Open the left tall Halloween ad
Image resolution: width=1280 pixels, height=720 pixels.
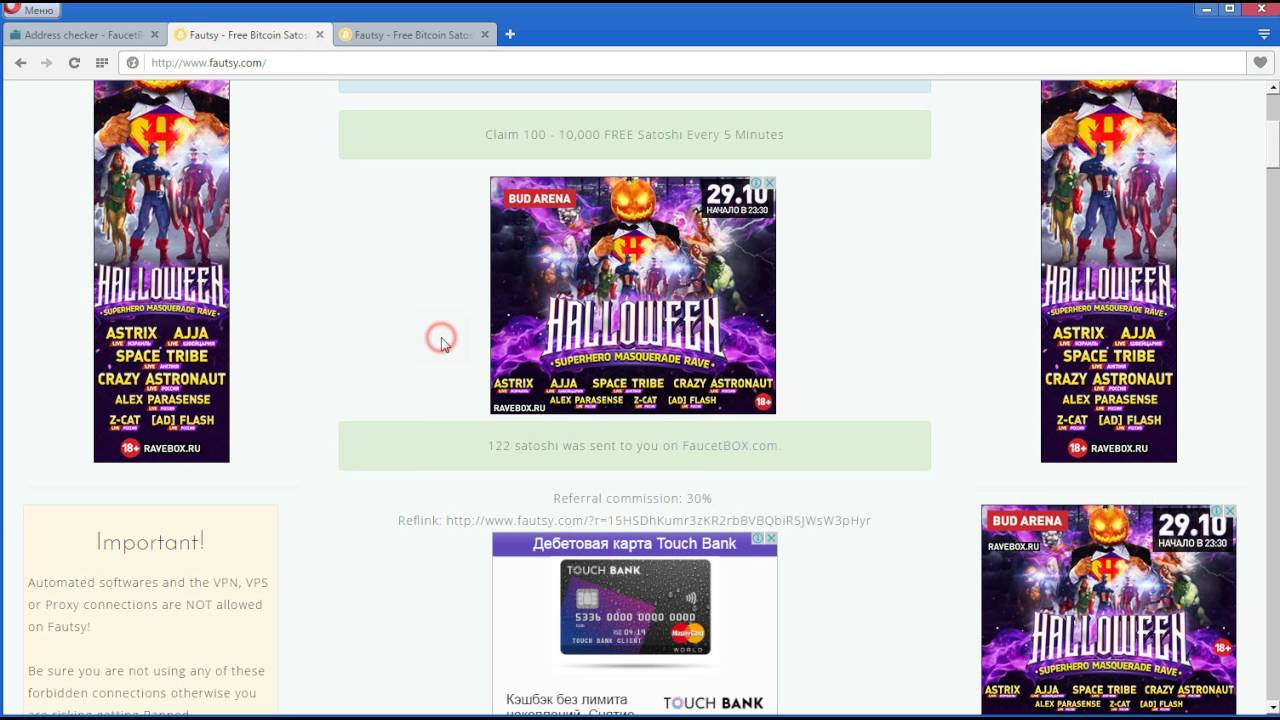(x=161, y=271)
